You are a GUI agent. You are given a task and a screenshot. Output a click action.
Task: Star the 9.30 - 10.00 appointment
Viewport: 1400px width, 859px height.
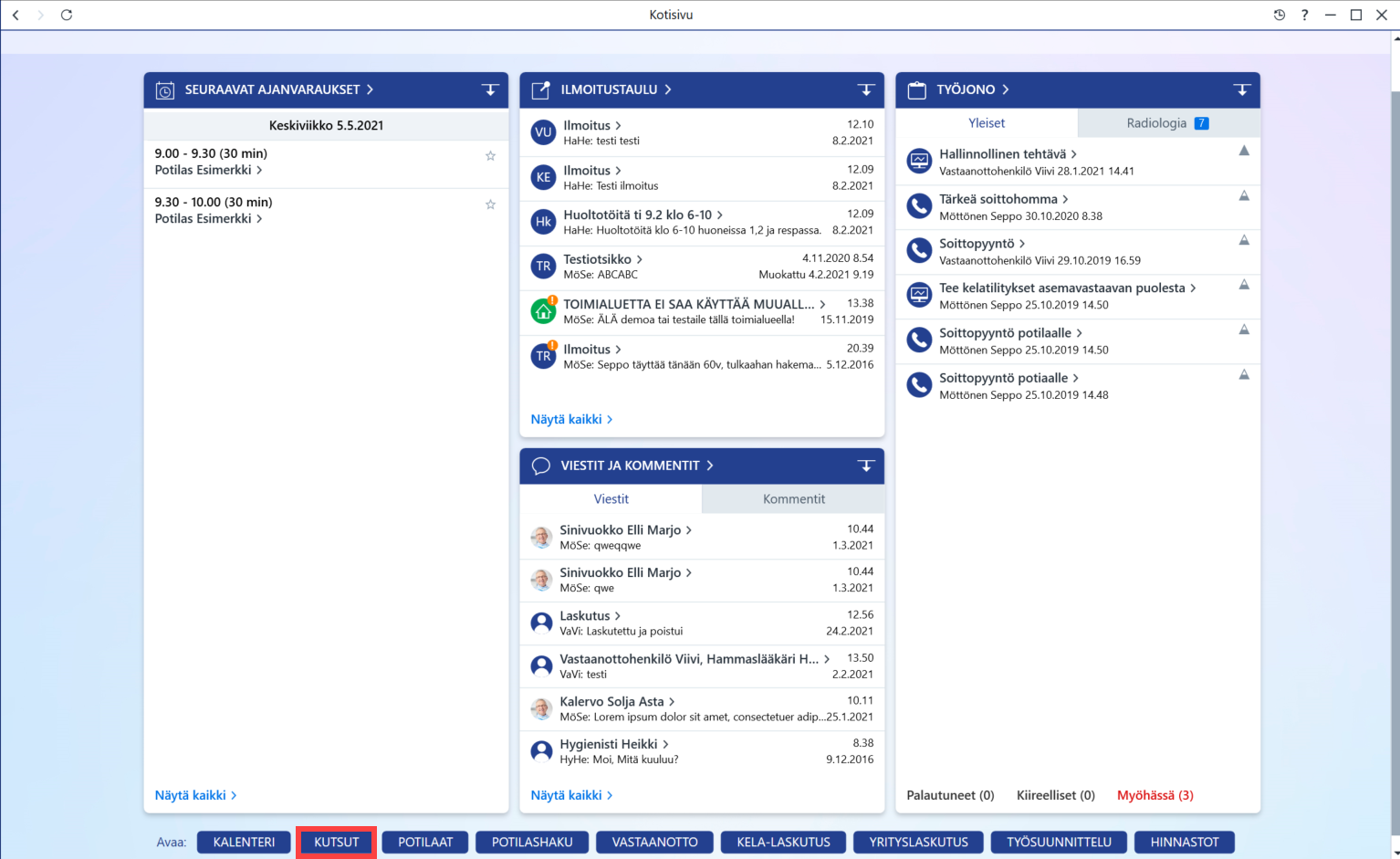pyautogui.click(x=490, y=204)
